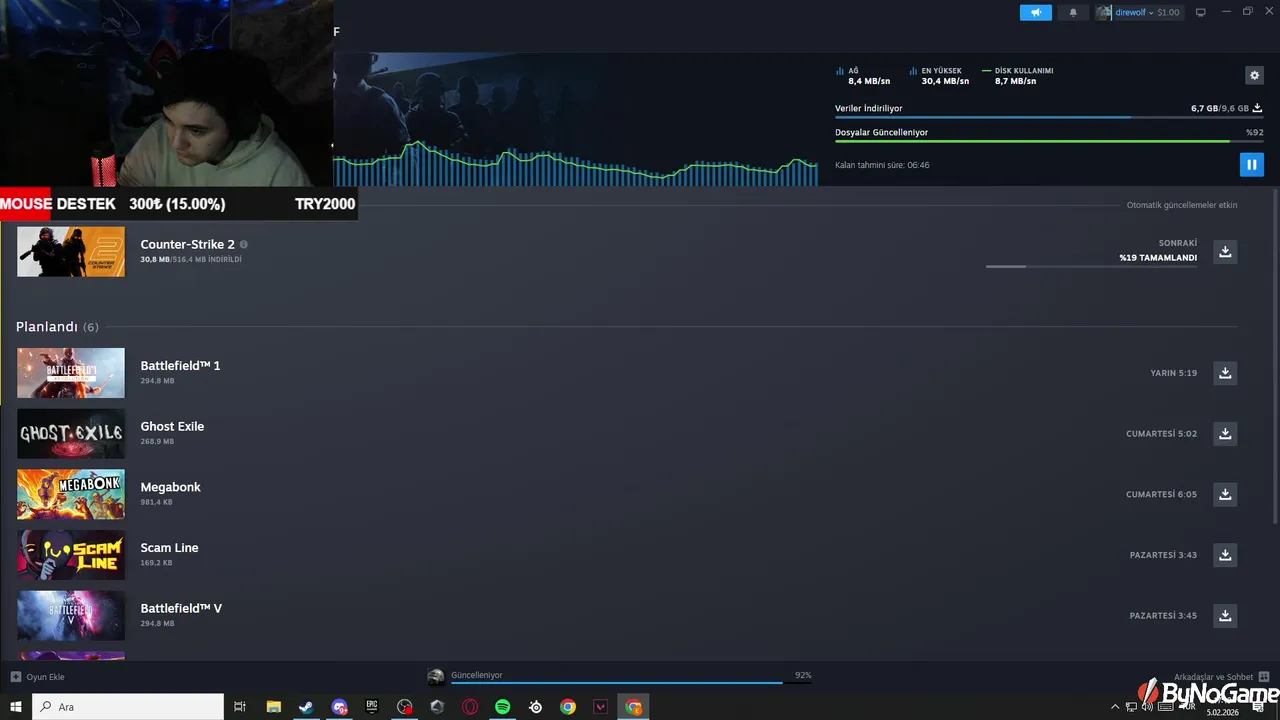Screen dimensions: 1280x720
Task: Open the Megabonk title
Action: (170, 487)
